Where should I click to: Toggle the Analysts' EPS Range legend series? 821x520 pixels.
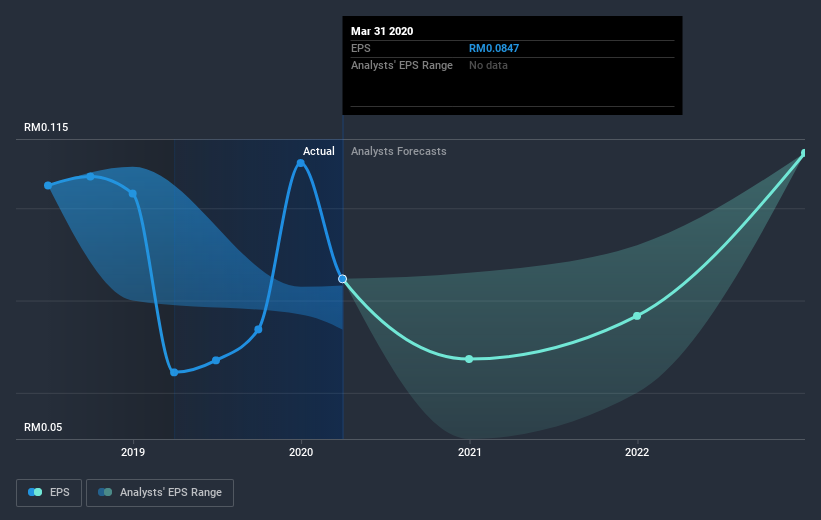click(161, 492)
